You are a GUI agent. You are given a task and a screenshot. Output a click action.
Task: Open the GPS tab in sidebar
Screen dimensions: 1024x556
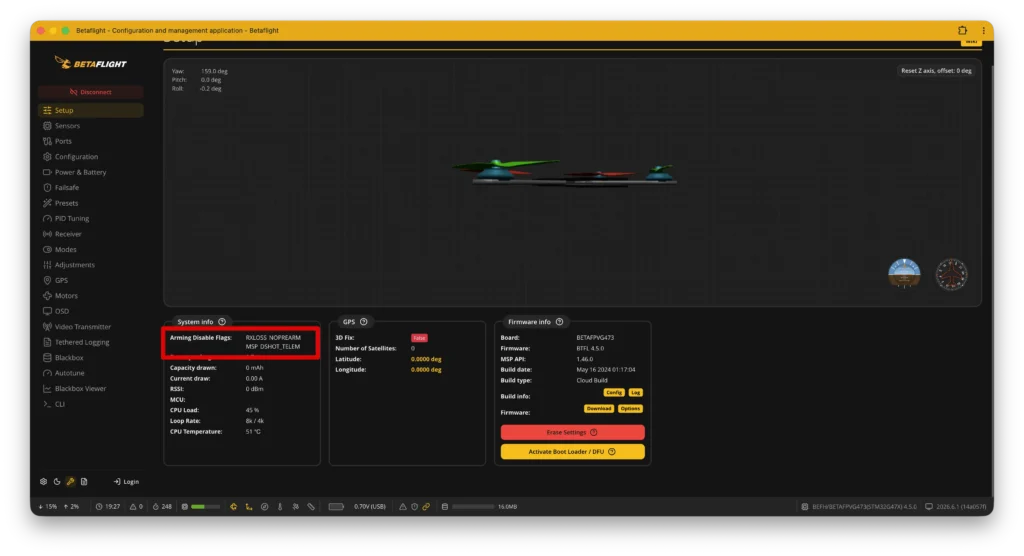[91, 280]
